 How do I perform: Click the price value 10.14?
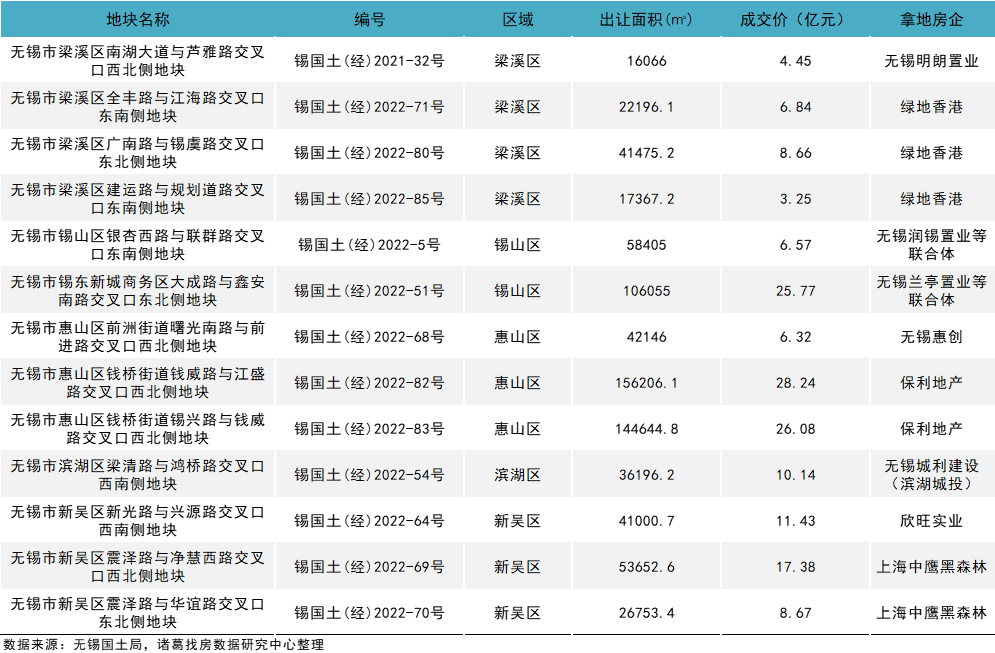tap(795, 475)
